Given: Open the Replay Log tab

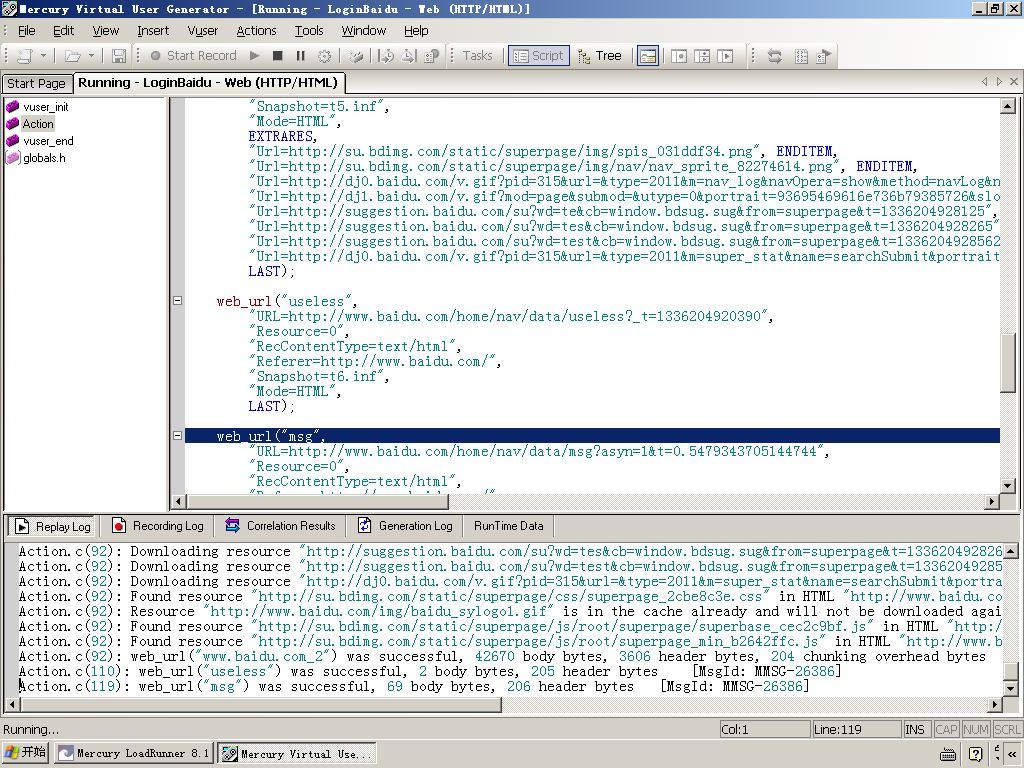Looking at the screenshot, I should [52, 526].
